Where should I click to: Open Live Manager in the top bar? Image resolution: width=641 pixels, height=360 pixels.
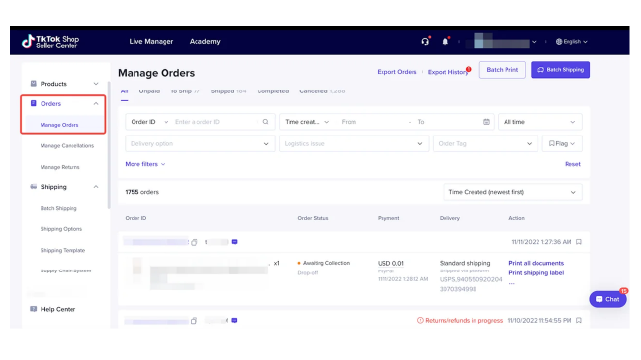click(151, 41)
